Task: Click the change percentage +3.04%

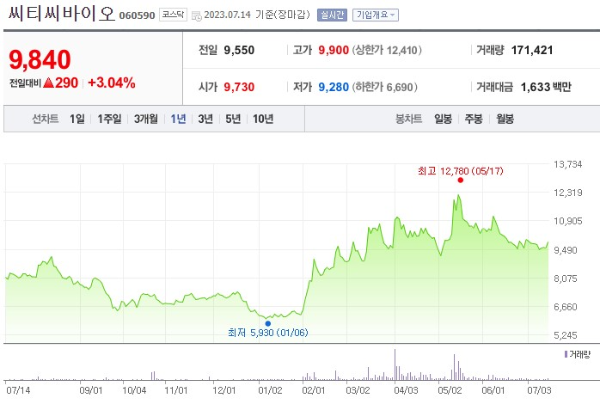Action: pyautogui.click(x=112, y=83)
